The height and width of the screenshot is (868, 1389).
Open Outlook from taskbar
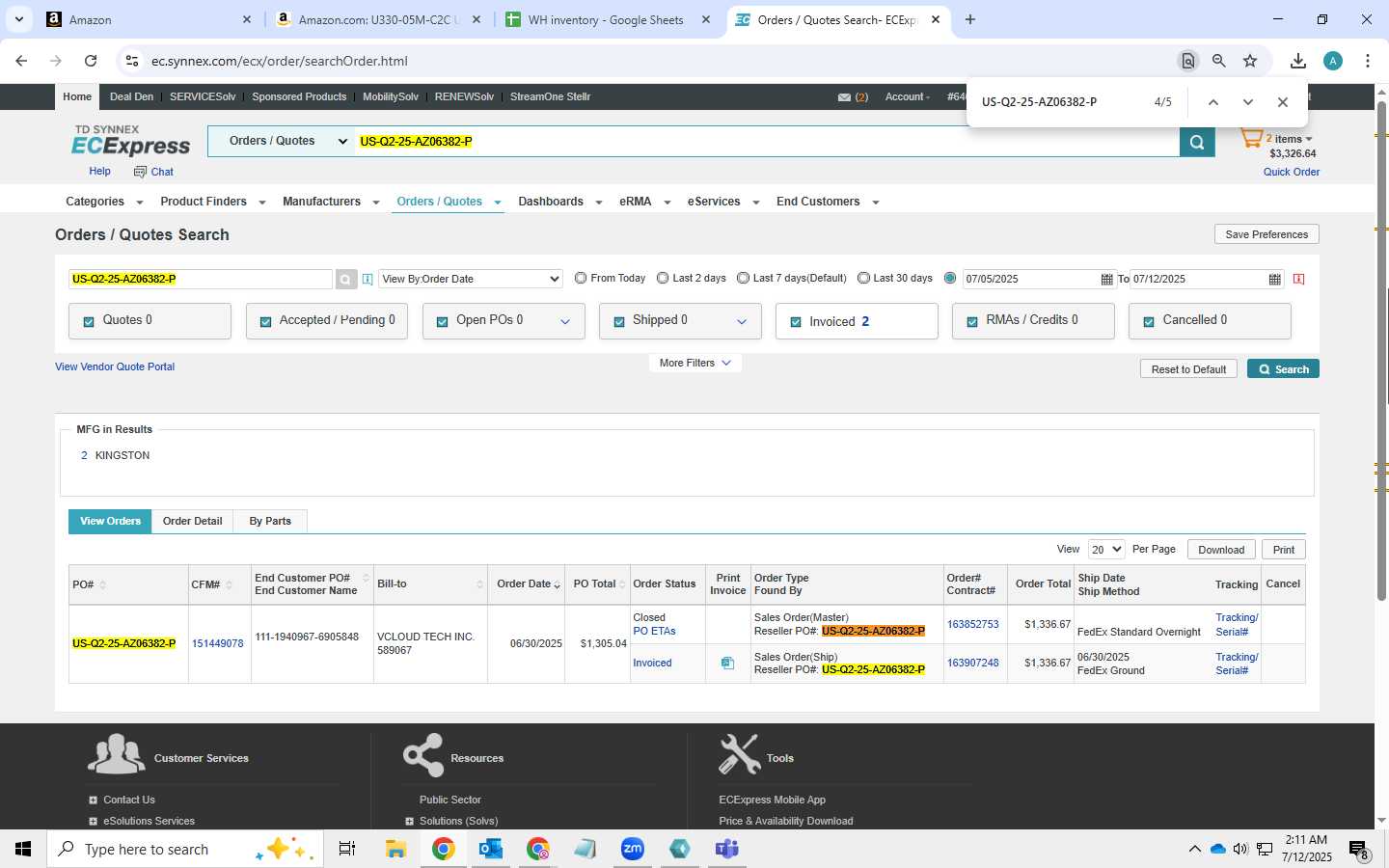[x=491, y=849]
